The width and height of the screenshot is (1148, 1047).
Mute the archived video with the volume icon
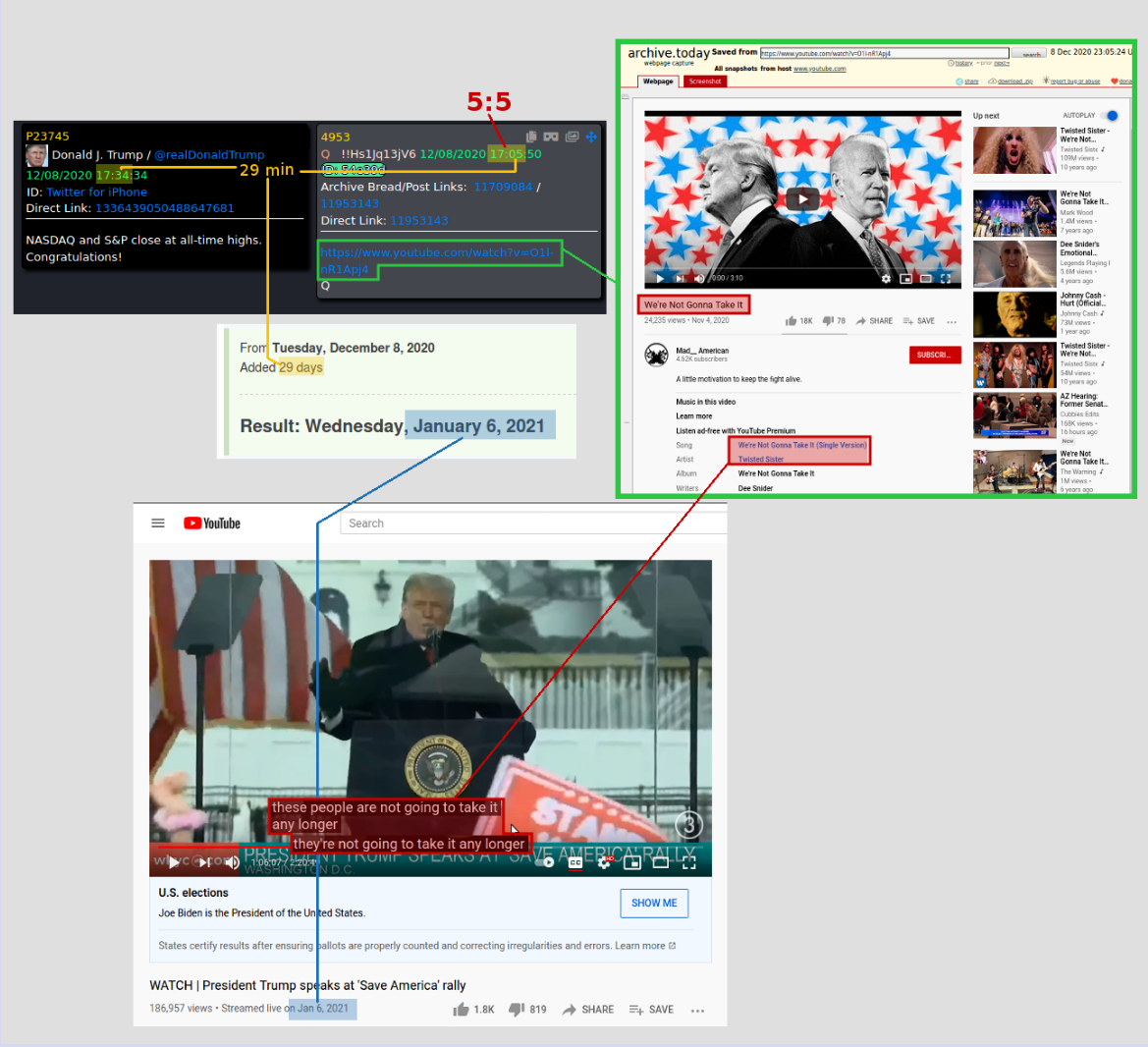click(x=699, y=278)
